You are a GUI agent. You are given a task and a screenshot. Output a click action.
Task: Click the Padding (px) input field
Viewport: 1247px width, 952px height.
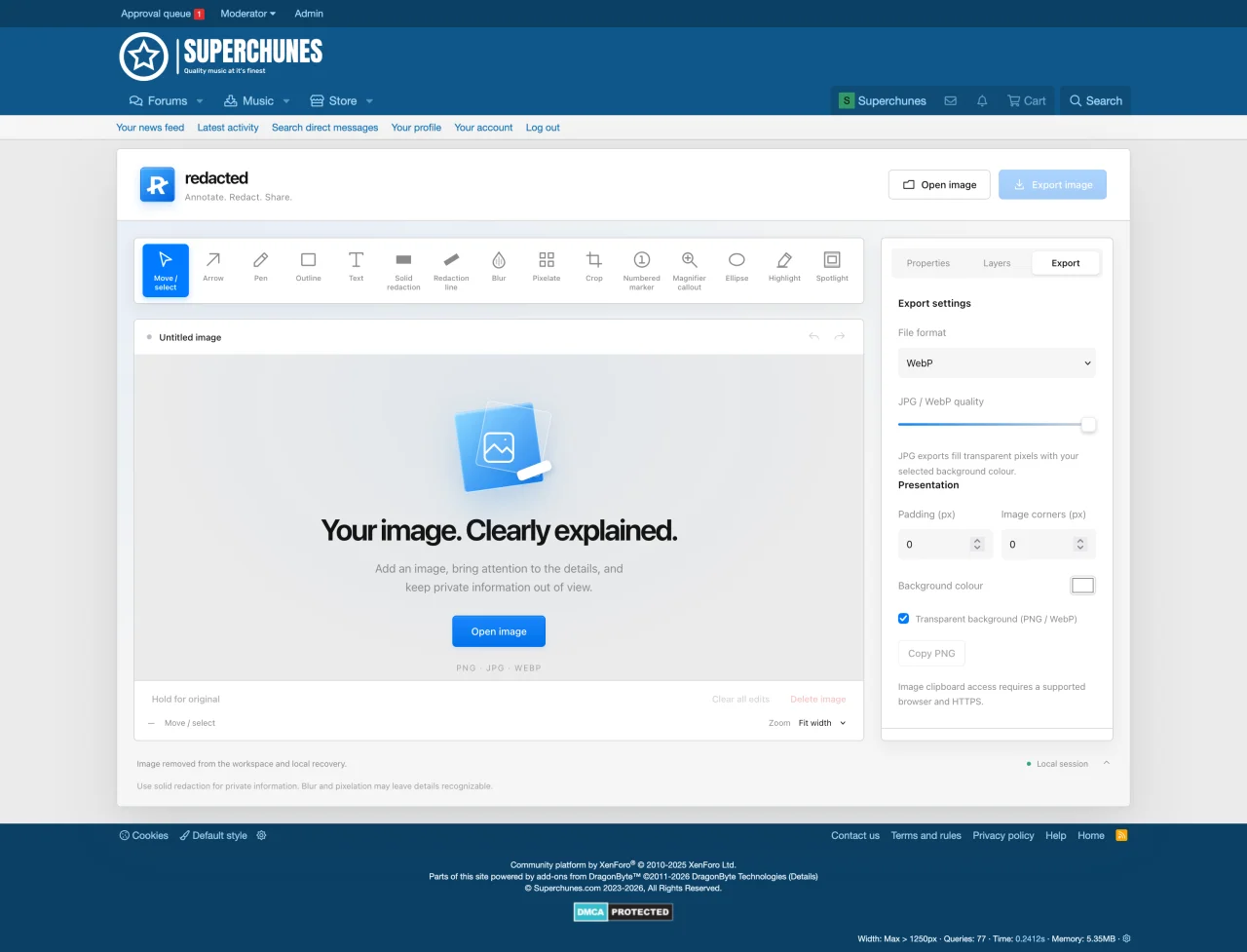(945, 545)
